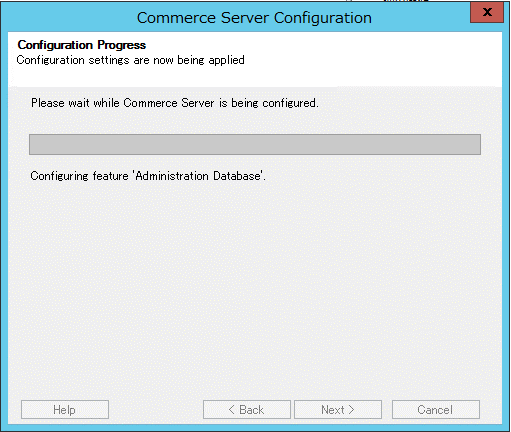This screenshot has height=432, width=511.
Task: Click the 'Administration Database' feature name
Action: click(x=198, y=176)
